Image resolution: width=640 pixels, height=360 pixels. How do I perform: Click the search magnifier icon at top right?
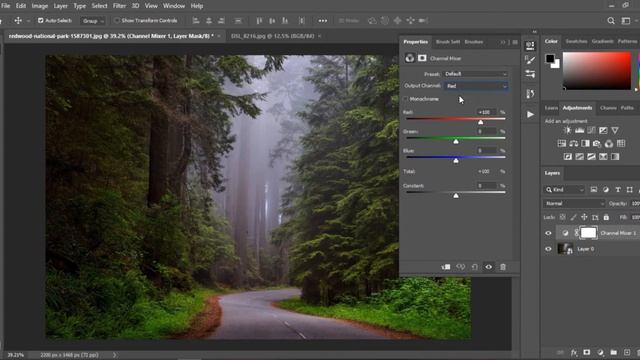point(611,20)
